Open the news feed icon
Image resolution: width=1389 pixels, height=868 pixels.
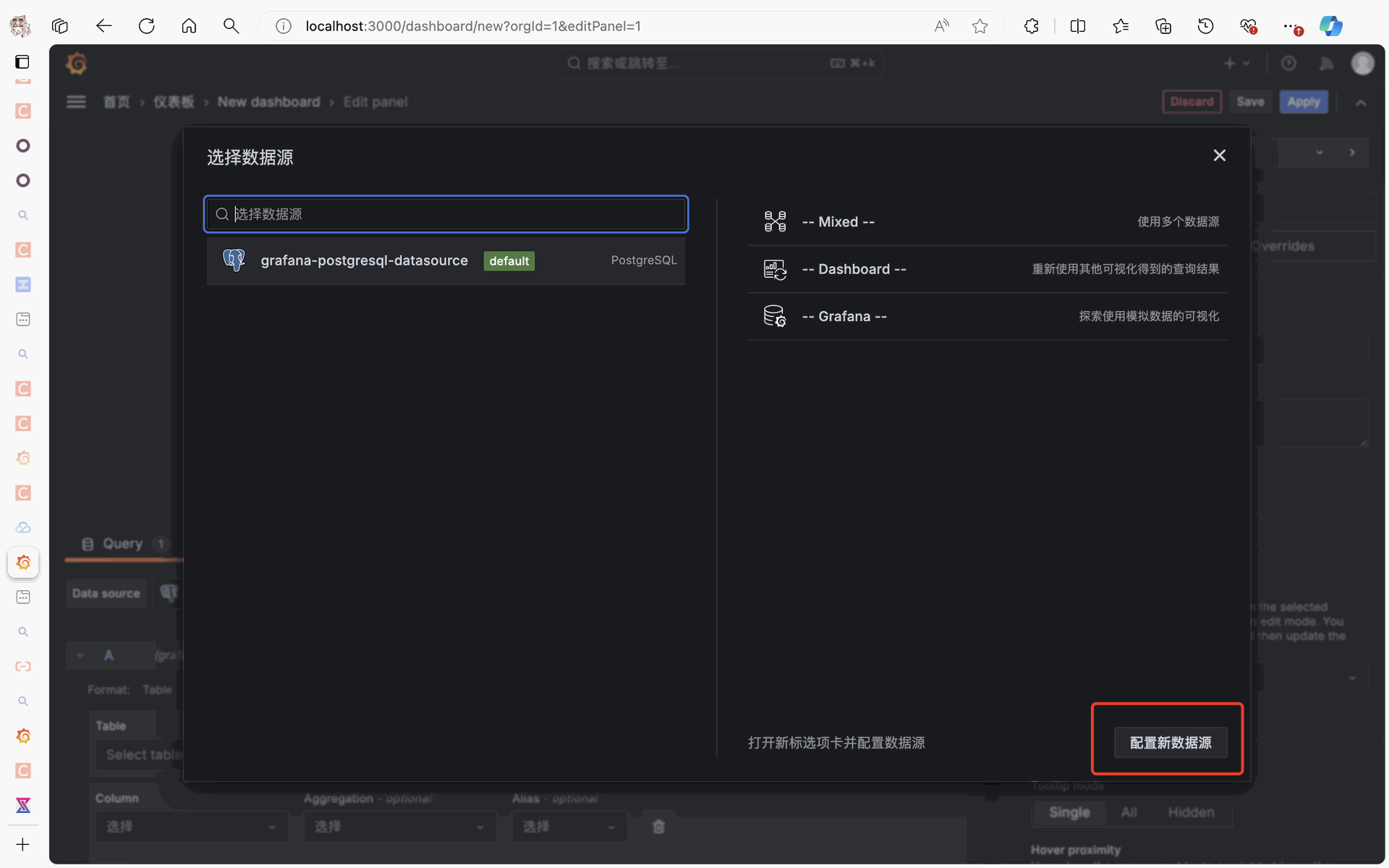(1326, 64)
